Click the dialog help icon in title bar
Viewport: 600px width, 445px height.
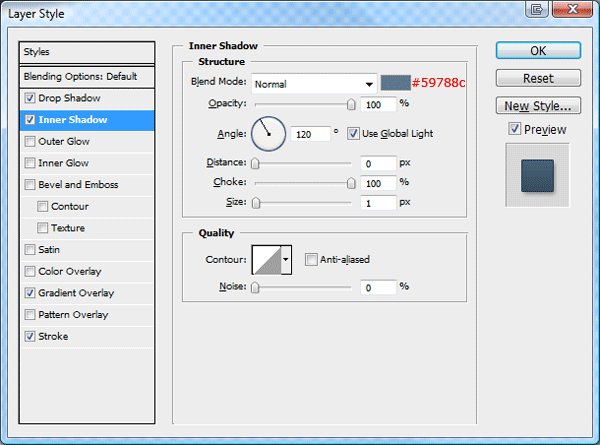(537, 9)
